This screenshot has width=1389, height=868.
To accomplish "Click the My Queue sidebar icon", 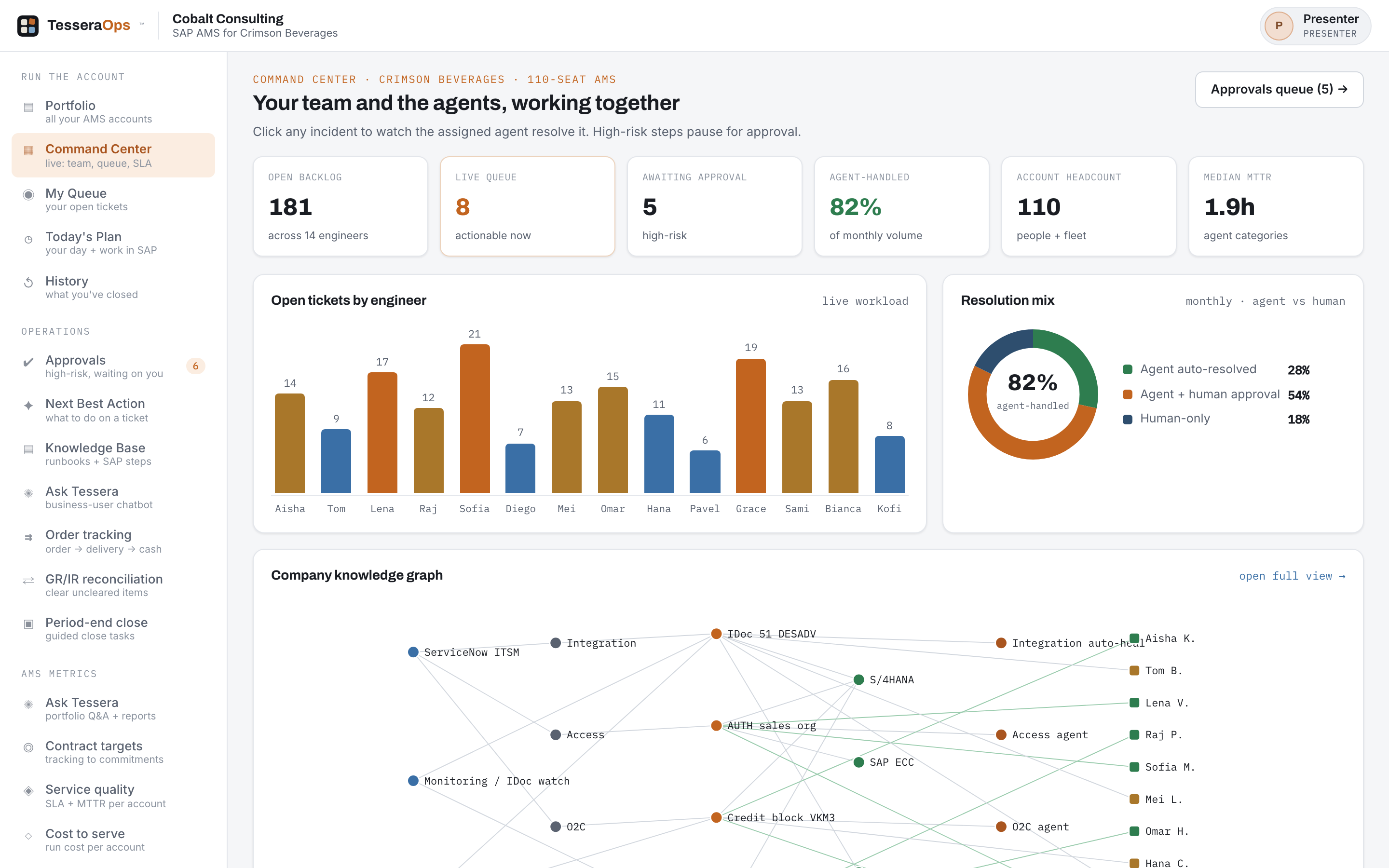I will coord(28,195).
